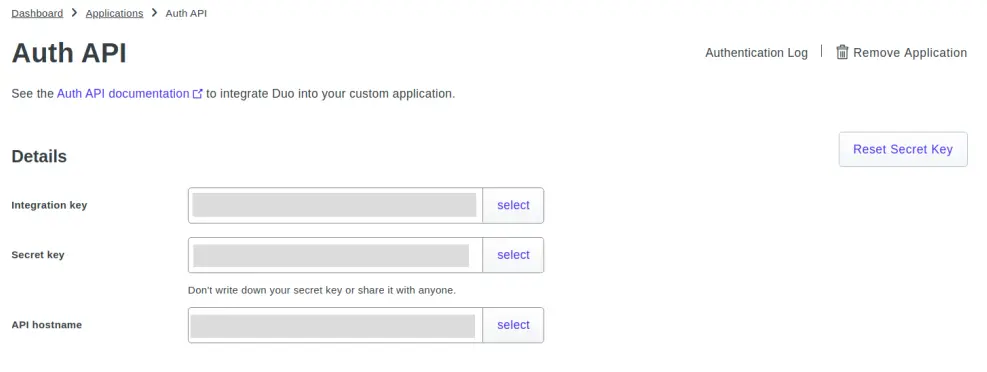Click the API hostname label
The width and height of the screenshot is (987, 372).
(47, 325)
